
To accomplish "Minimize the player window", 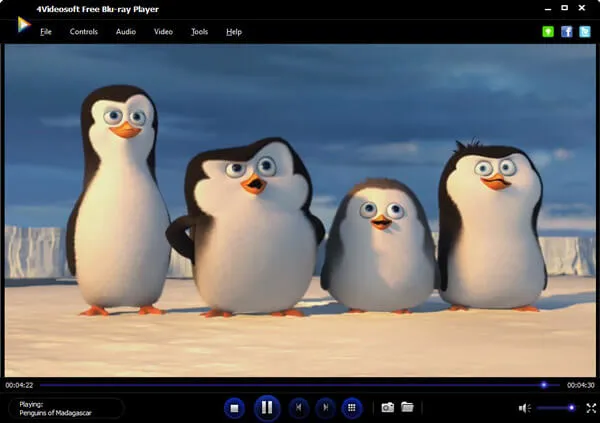I will (548, 8).
